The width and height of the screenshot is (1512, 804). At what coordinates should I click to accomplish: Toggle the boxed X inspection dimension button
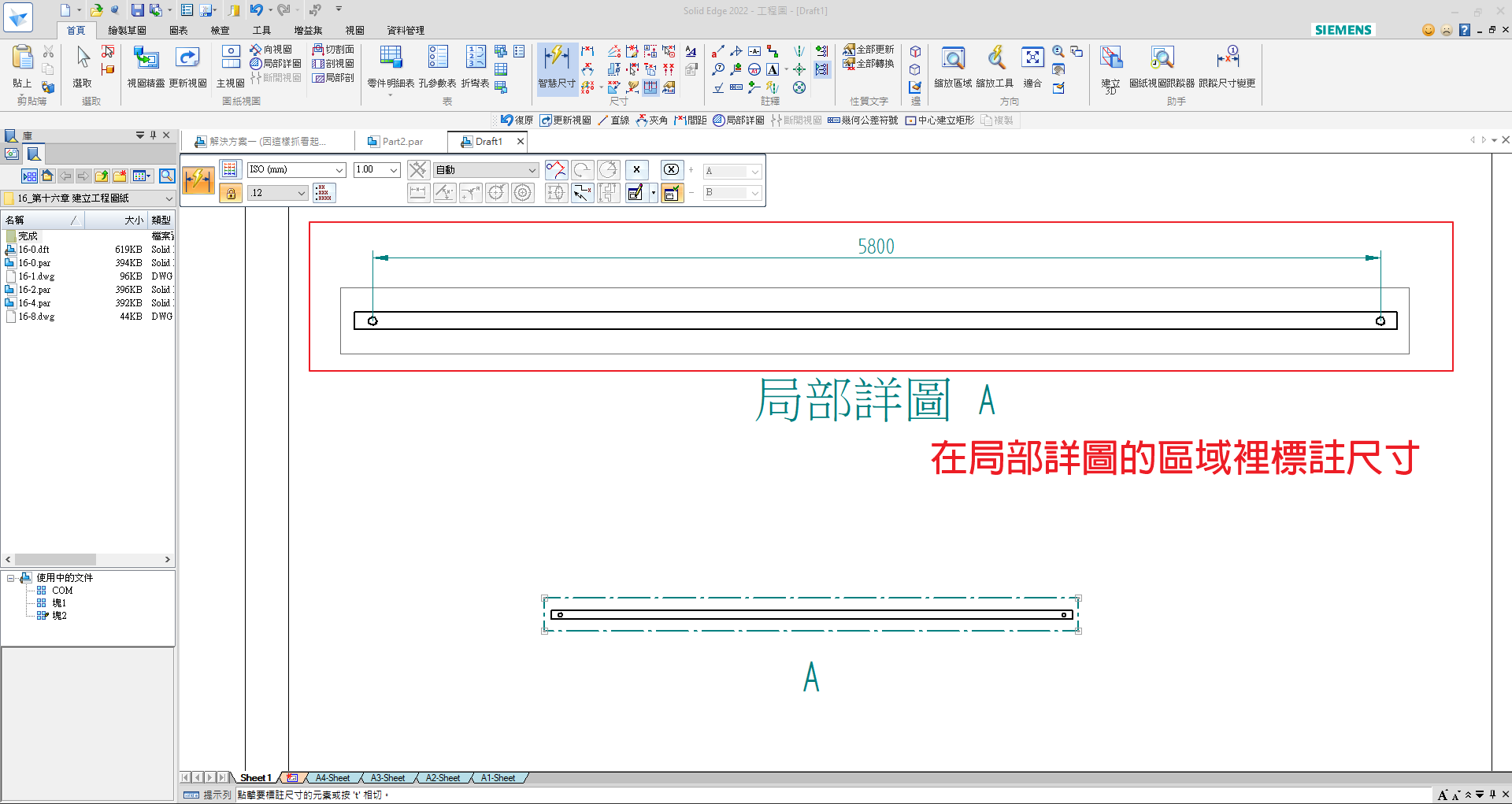[x=671, y=170]
